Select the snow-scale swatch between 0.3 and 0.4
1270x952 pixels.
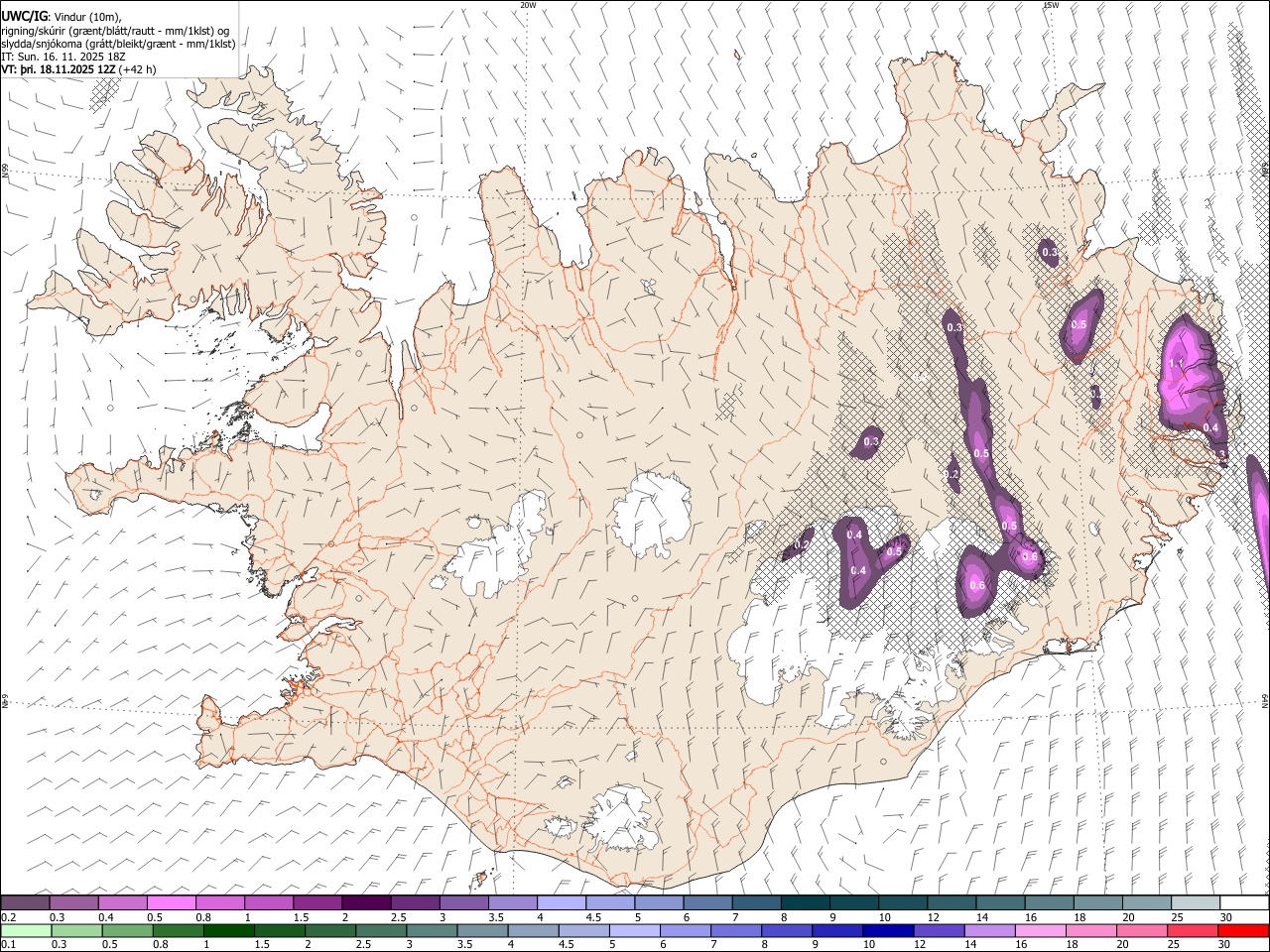(x=74, y=902)
